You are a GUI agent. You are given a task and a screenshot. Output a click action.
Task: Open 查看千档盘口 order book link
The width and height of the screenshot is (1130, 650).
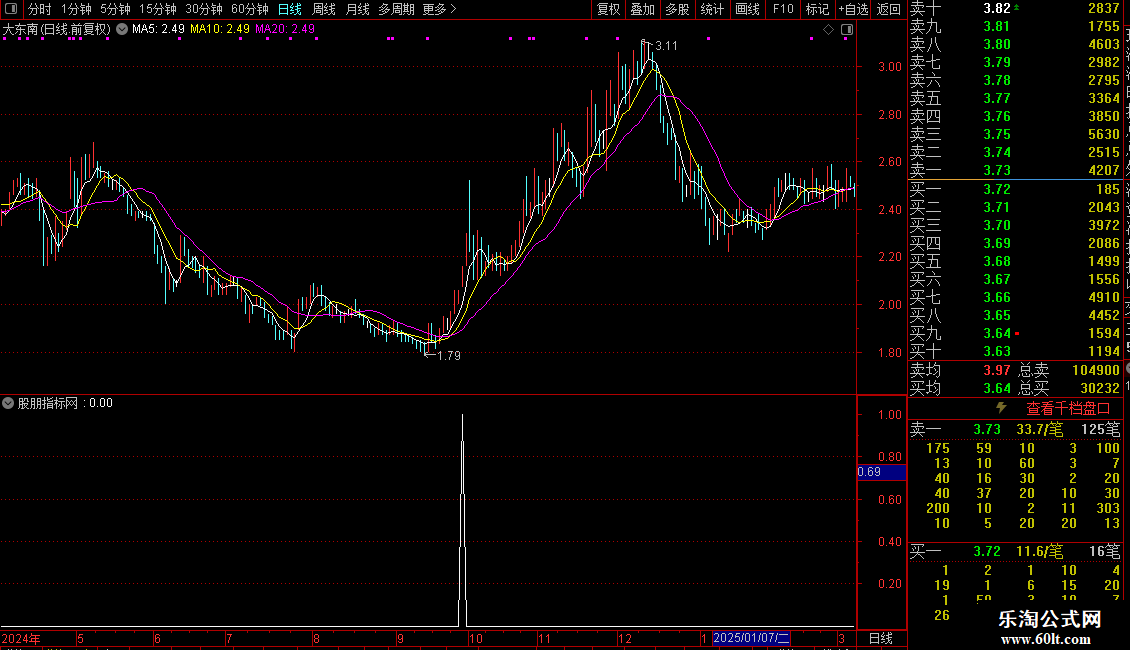coord(1068,409)
